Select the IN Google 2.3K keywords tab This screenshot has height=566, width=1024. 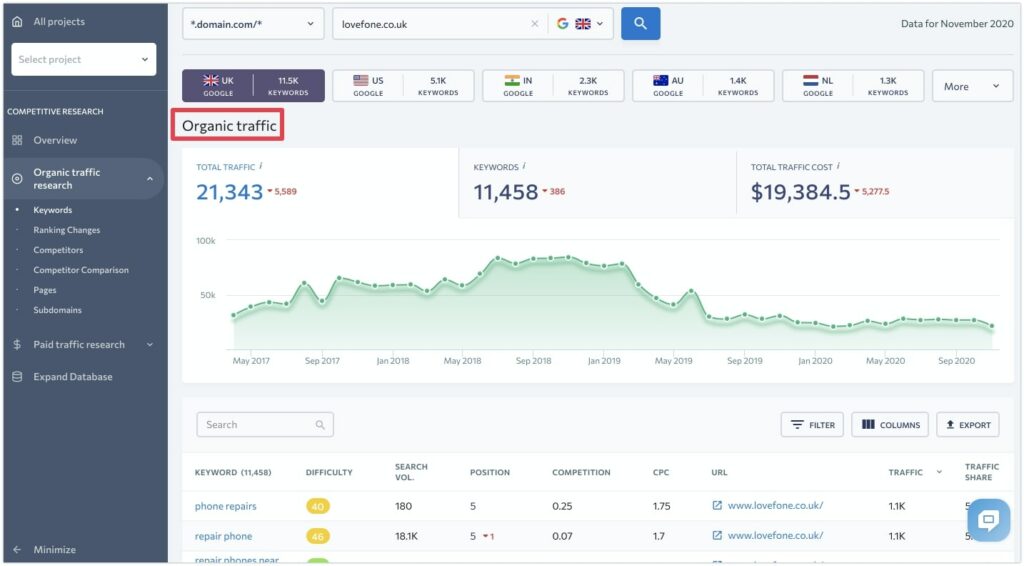tap(553, 86)
